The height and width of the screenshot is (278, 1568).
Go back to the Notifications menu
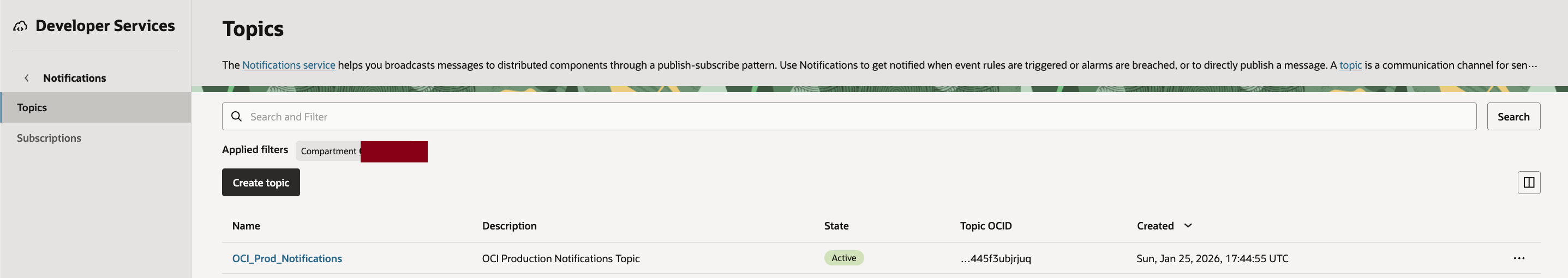click(74, 78)
